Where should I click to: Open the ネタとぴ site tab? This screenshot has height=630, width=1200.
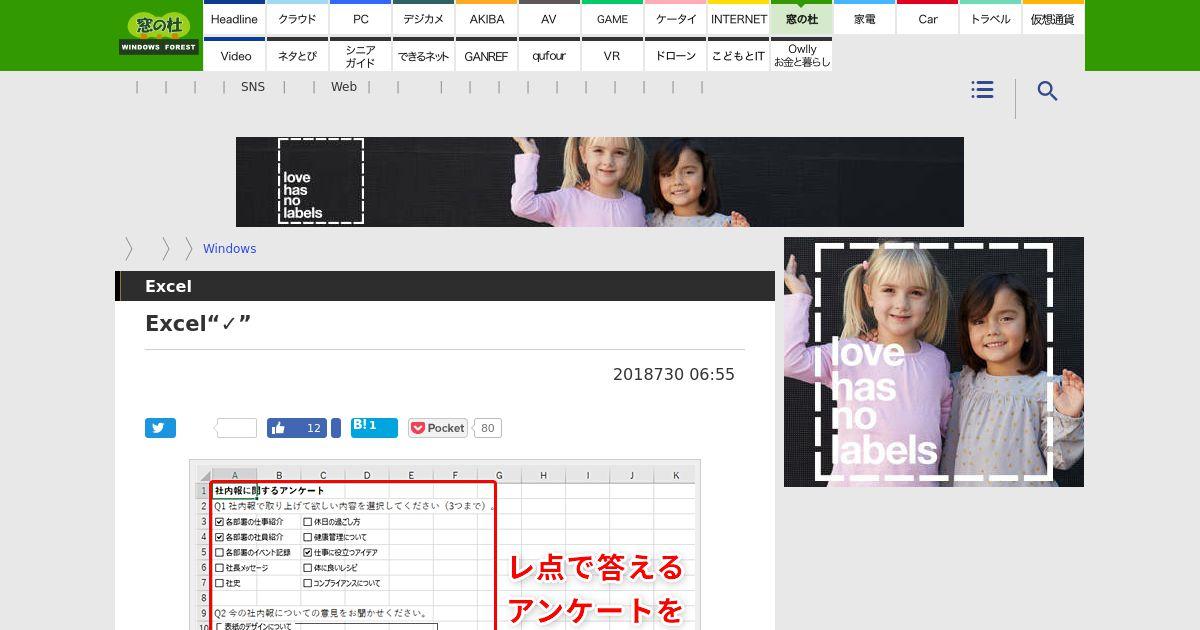(x=297, y=56)
